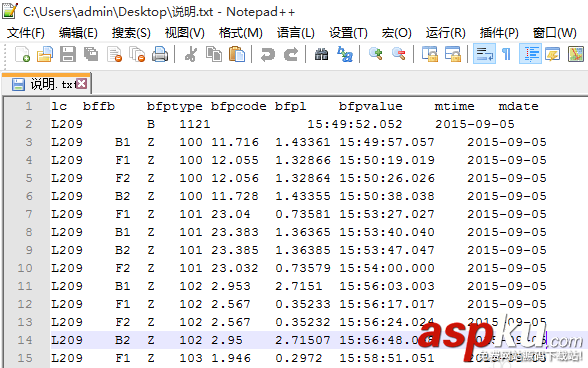This screenshot has height=368, width=588.
Task: Click the New file toolbar icon
Action: pos(22,54)
